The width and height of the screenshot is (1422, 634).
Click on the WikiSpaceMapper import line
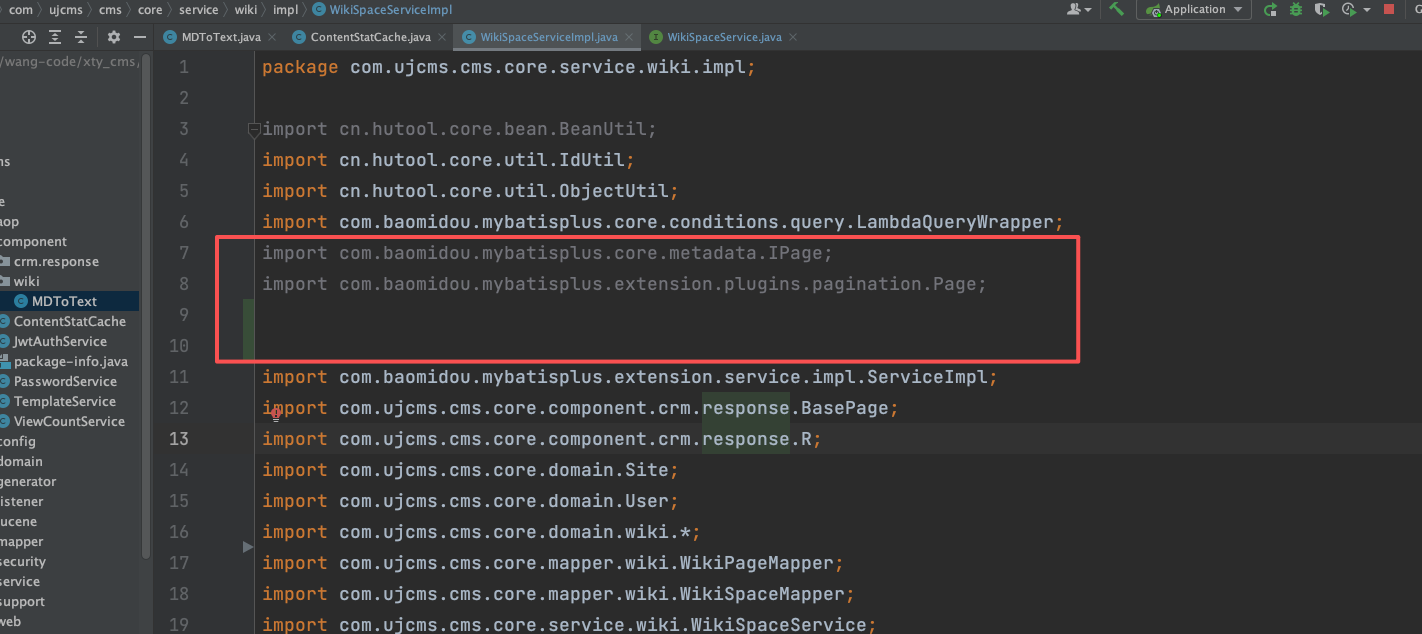[558, 594]
